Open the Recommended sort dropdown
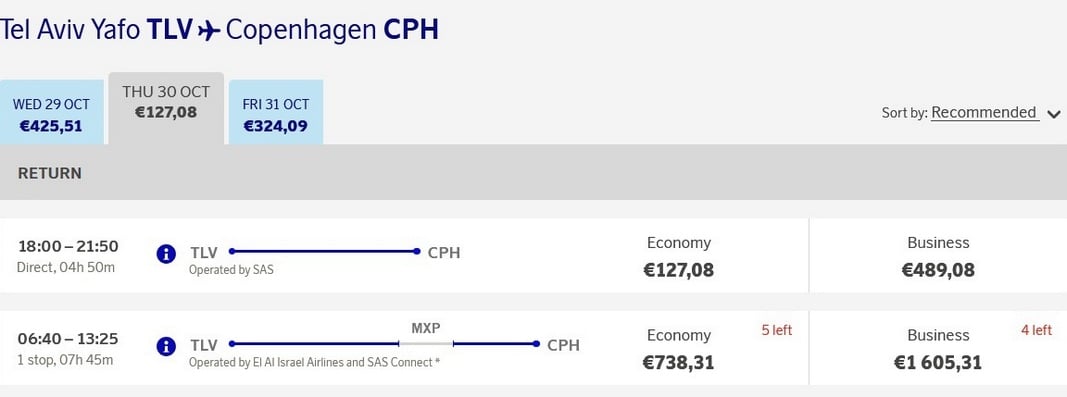This screenshot has height=397, width=1067. [x=984, y=112]
